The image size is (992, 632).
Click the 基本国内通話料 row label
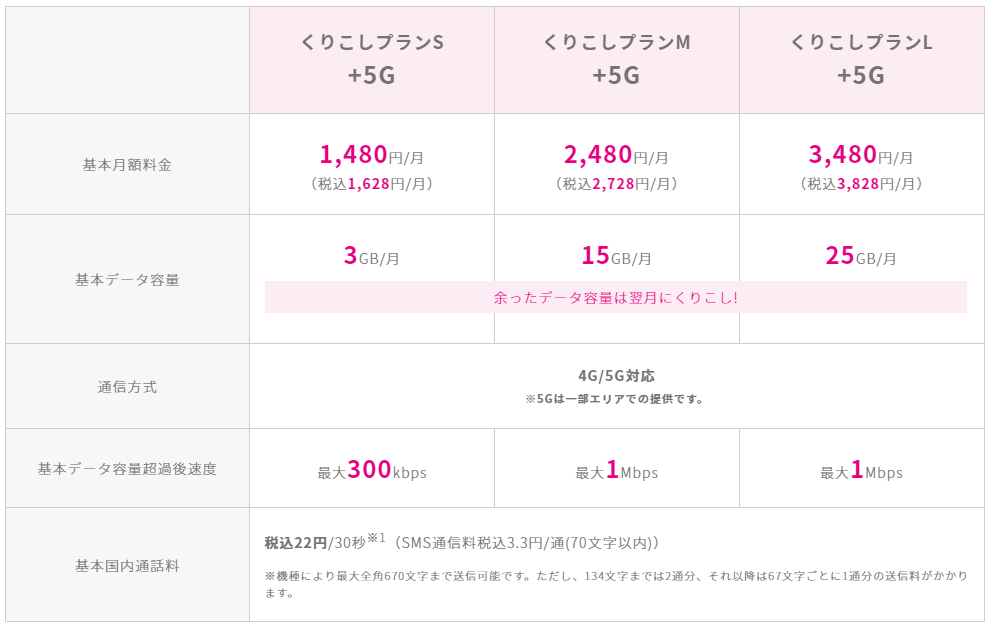(x=127, y=566)
